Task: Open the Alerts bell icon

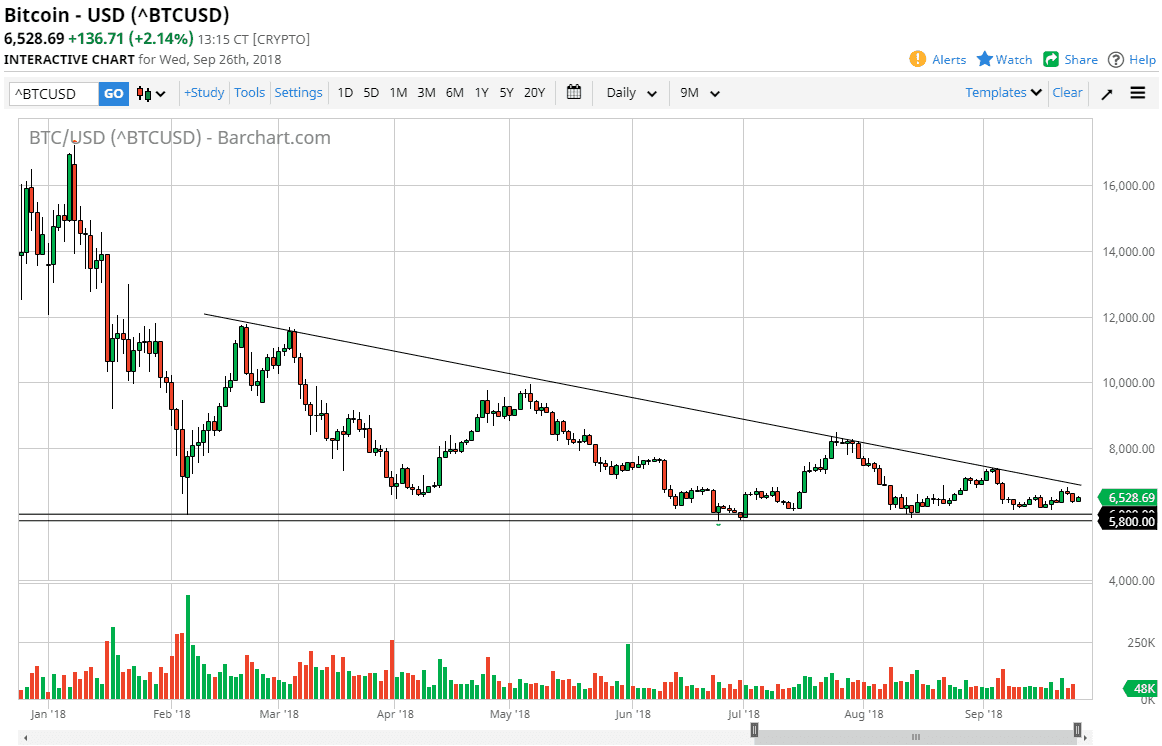Action: click(917, 59)
